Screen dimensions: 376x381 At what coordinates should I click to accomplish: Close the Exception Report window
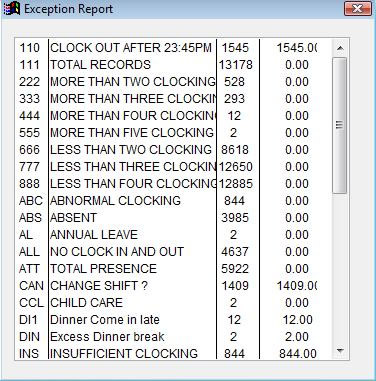pyautogui.click(x=358, y=8)
